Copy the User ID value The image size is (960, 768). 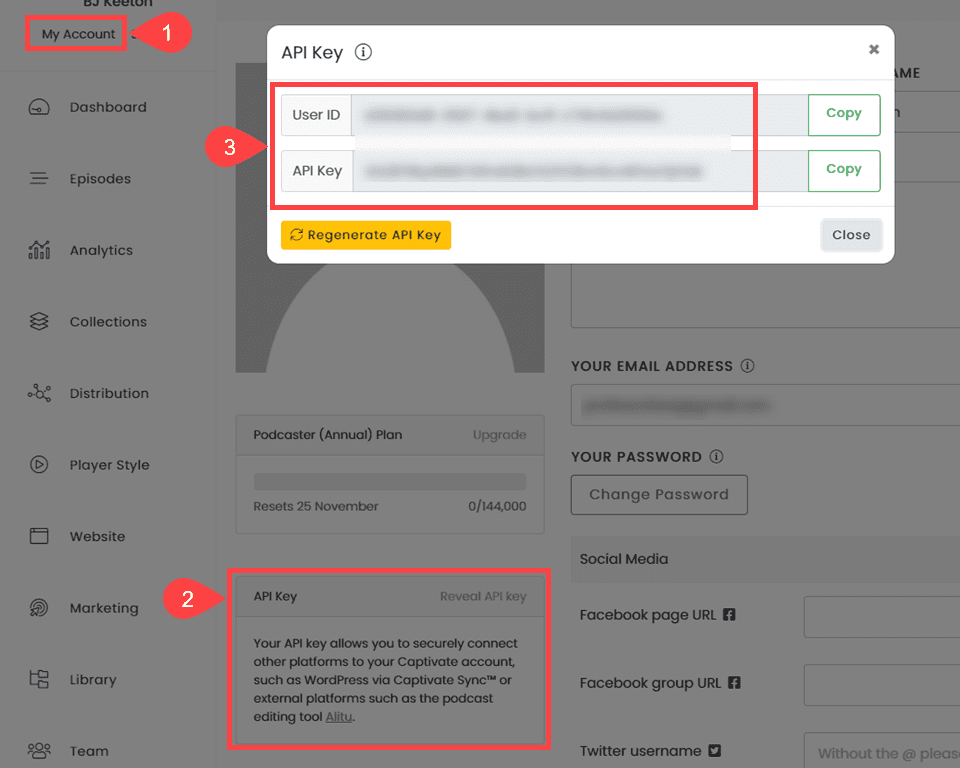click(843, 114)
